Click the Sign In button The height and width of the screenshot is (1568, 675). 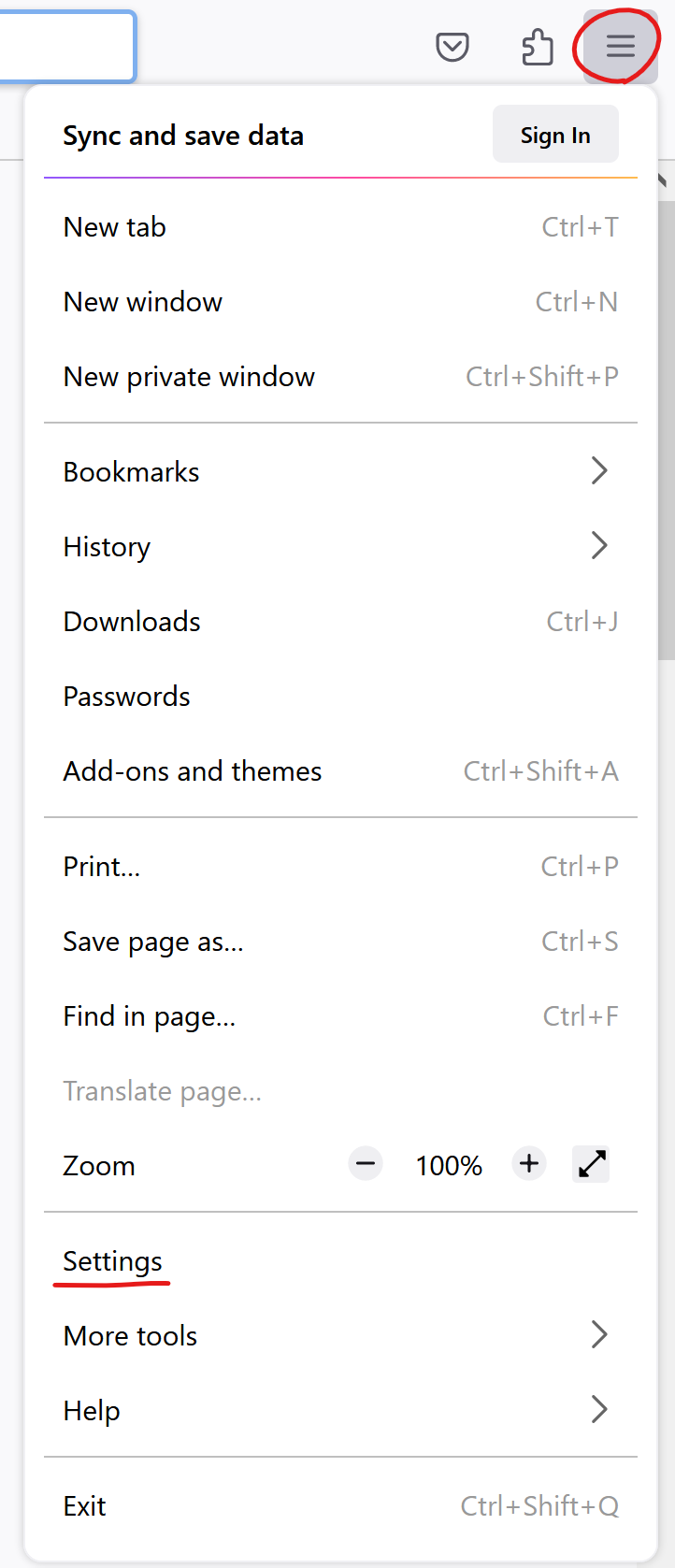tap(555, 135)
